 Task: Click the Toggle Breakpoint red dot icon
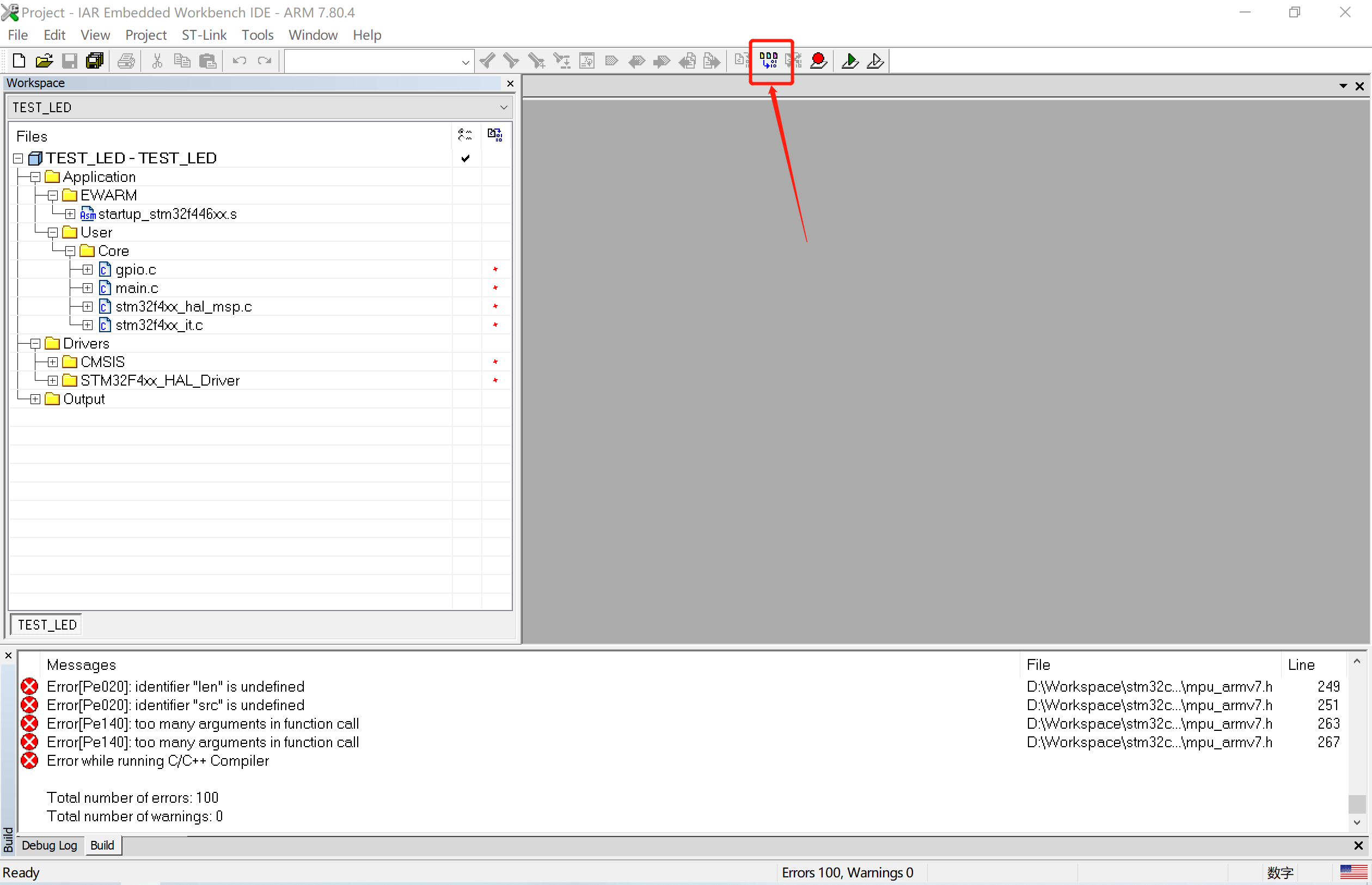coord(818,60)
